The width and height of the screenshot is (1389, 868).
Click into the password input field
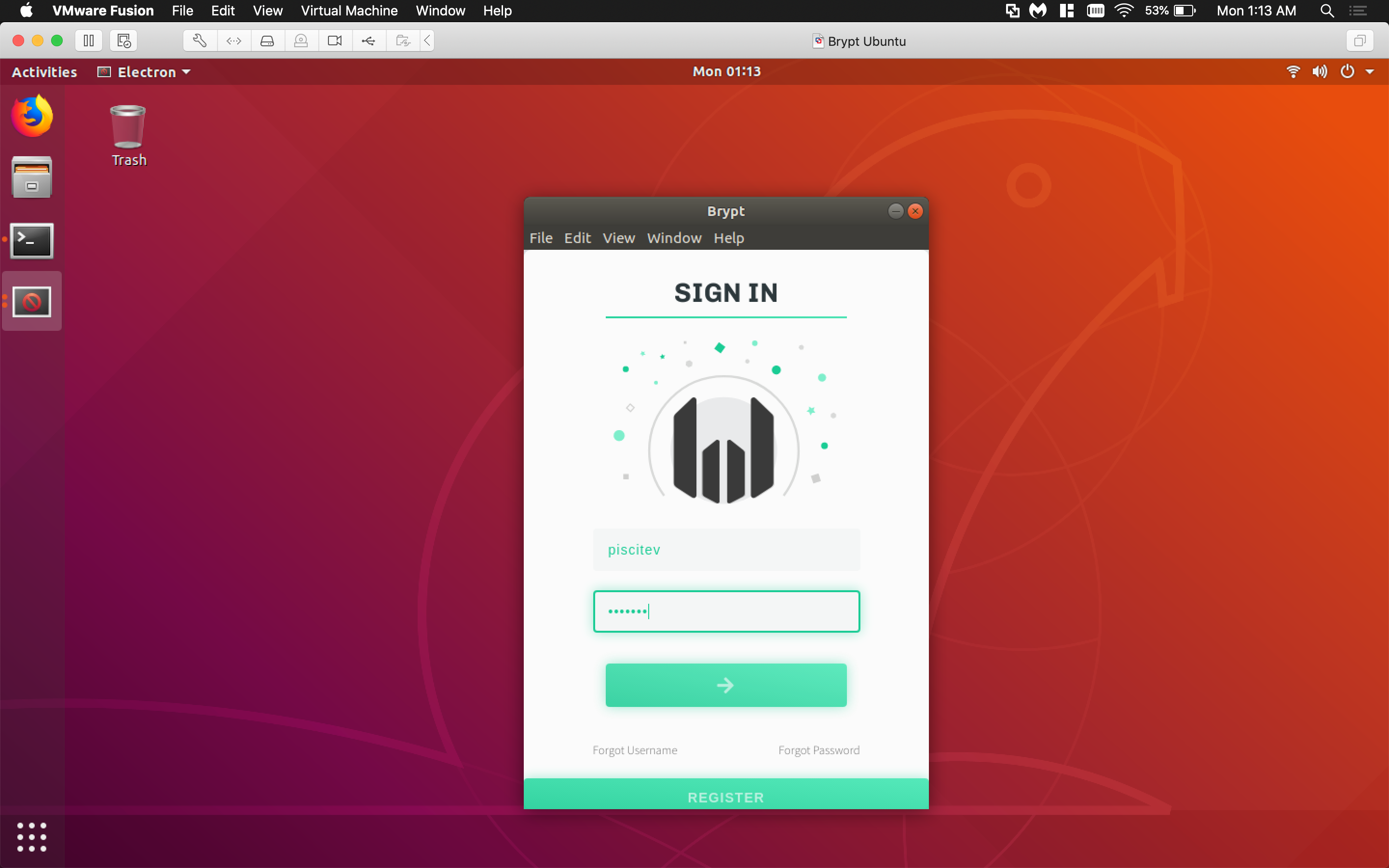click(x=726, y=611)
